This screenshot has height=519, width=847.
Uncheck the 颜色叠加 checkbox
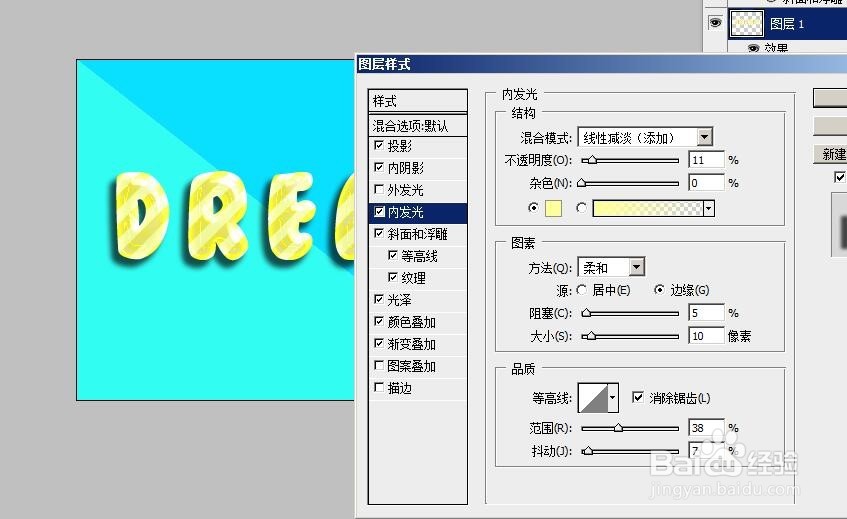click(x=379, y=321)
